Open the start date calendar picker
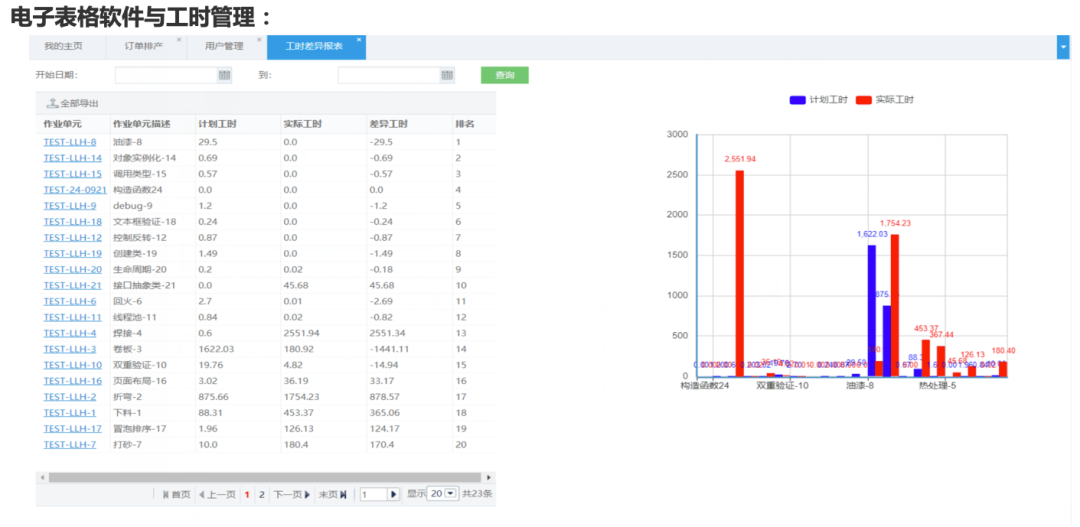This screenshot has width=1080, height=527. pyautogui.click(x=224, y=75)
